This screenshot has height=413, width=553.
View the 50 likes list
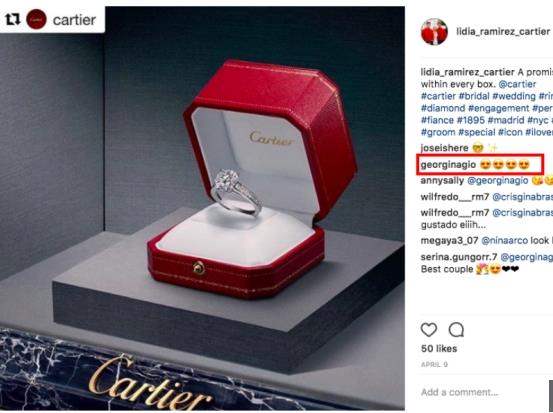[439, 348]
